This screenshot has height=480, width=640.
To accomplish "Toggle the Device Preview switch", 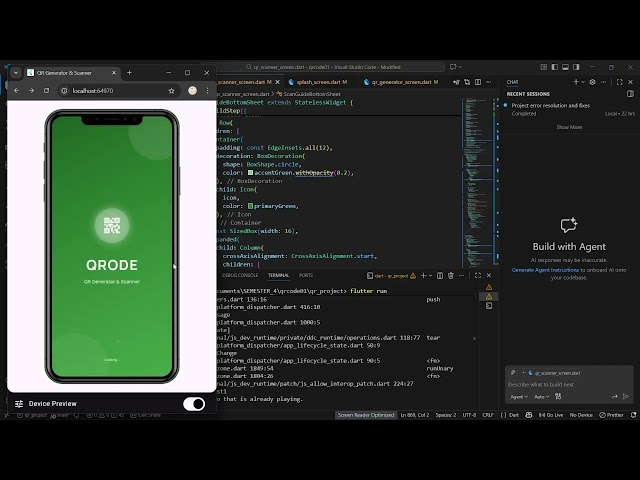I will pos(194,404).
